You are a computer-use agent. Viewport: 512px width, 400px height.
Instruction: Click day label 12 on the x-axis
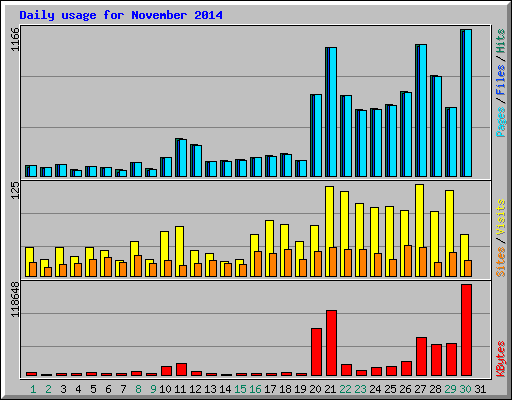point(195,389)
